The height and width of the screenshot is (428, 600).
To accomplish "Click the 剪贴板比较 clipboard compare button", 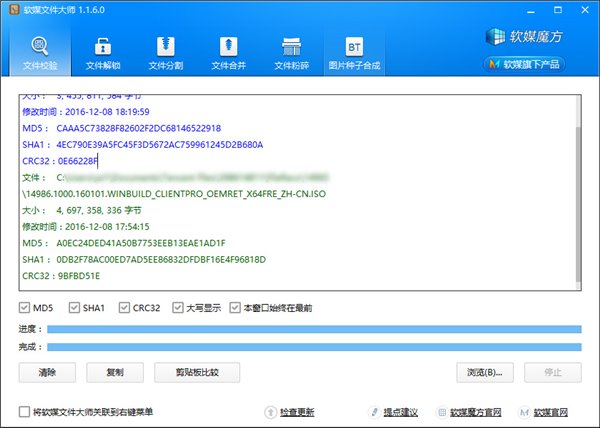I will (197, 372).
